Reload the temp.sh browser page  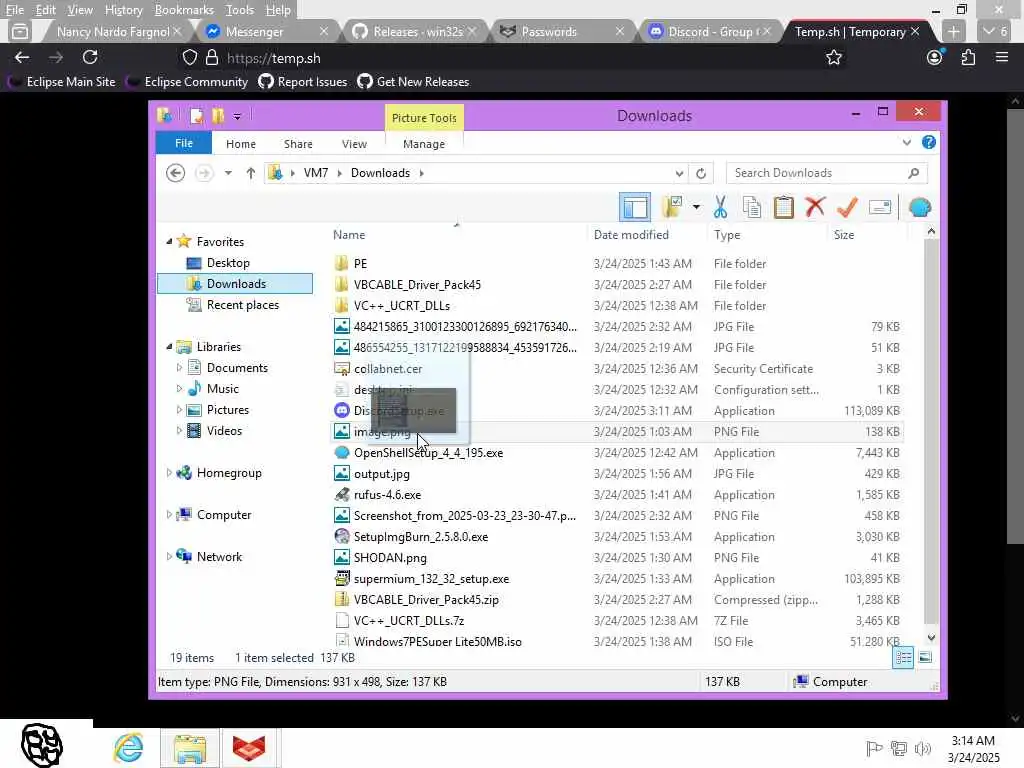coord(90,57)
